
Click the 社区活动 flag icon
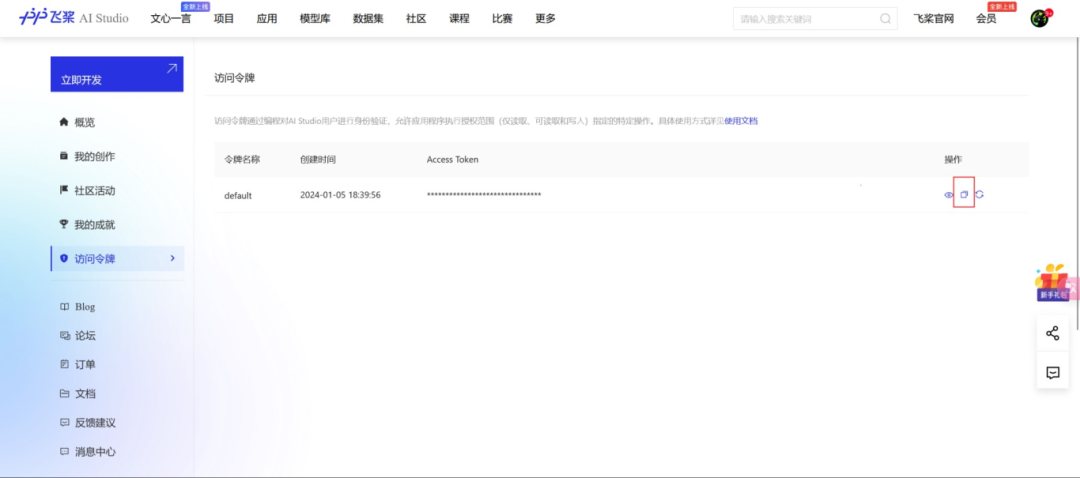64,190
